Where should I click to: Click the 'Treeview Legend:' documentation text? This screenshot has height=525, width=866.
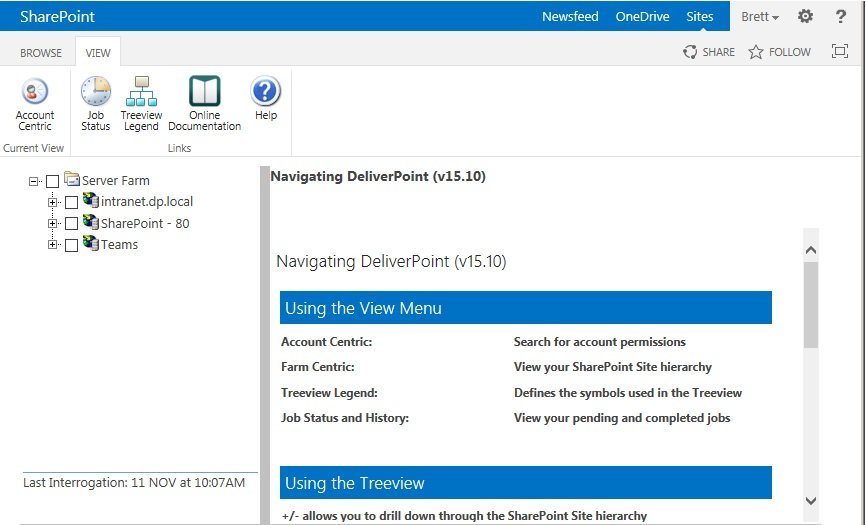(329, 393)
